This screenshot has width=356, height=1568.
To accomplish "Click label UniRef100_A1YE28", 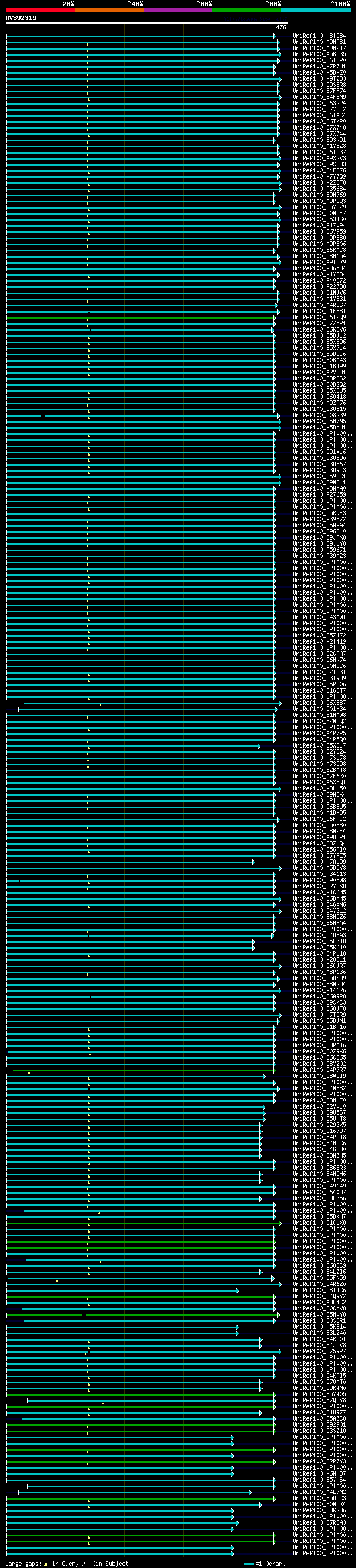I will point(319,146).
